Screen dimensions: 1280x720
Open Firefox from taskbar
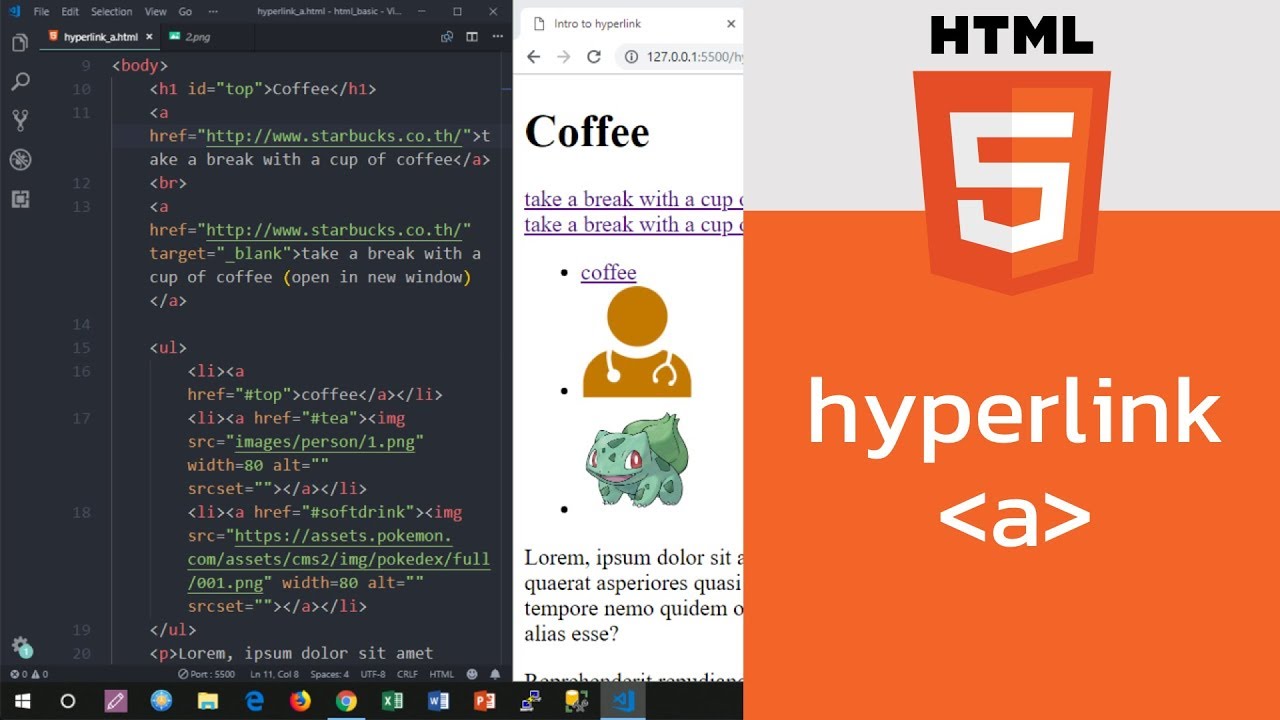300,701
